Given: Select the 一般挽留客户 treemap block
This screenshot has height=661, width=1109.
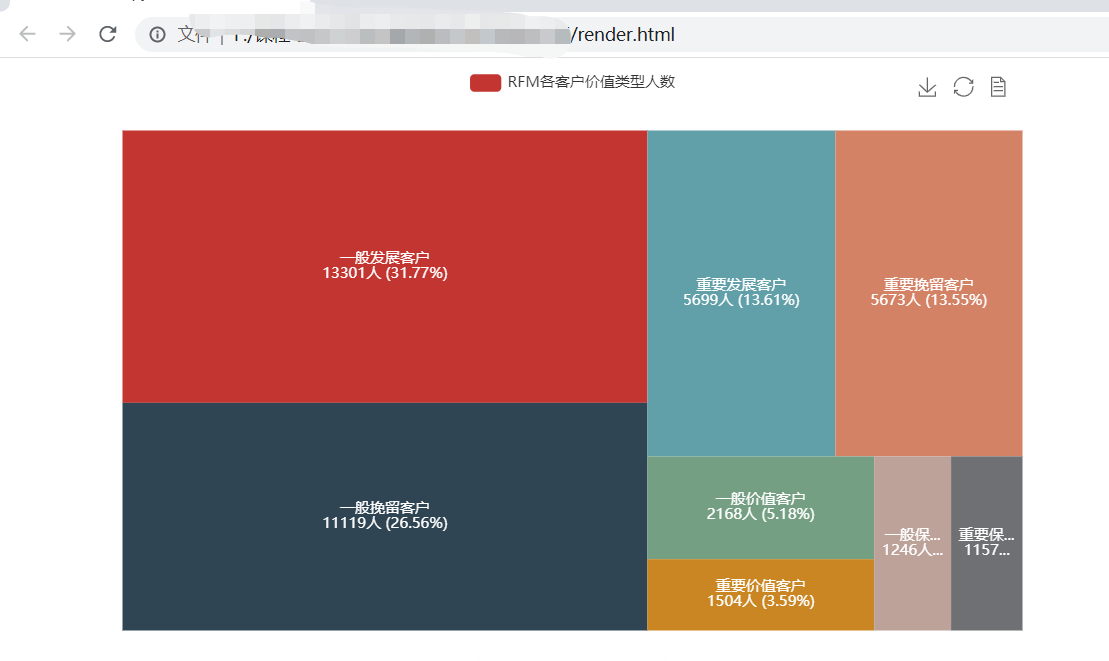Looking at the screenshot, I should [x=384, y=515].
